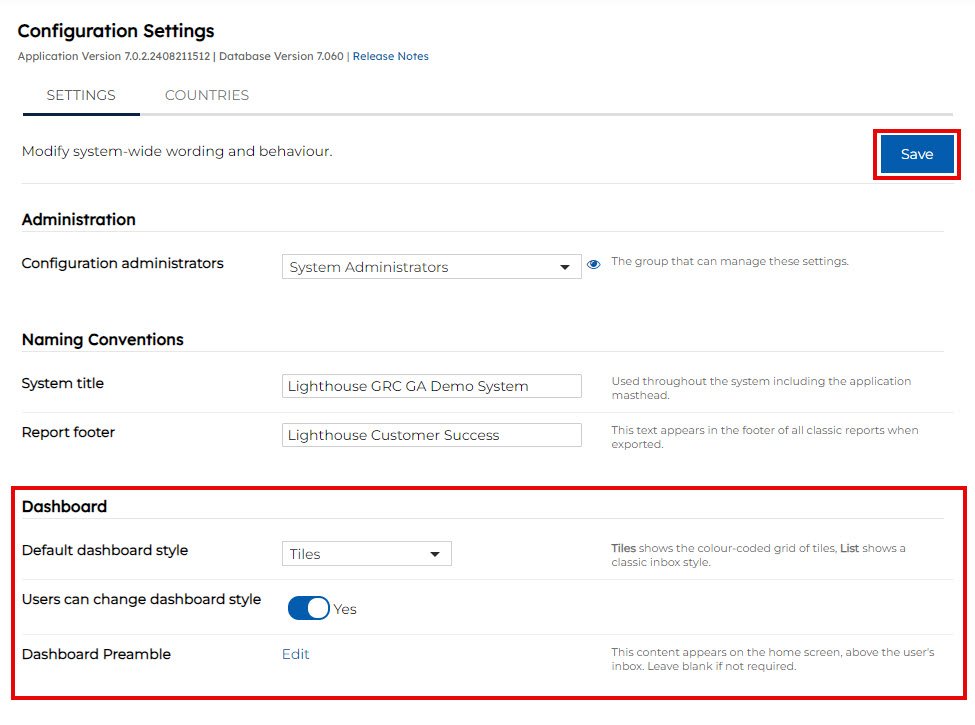975x725 pixels.
Task: Click the Dashboard section heading
Action: coord(64,507)
